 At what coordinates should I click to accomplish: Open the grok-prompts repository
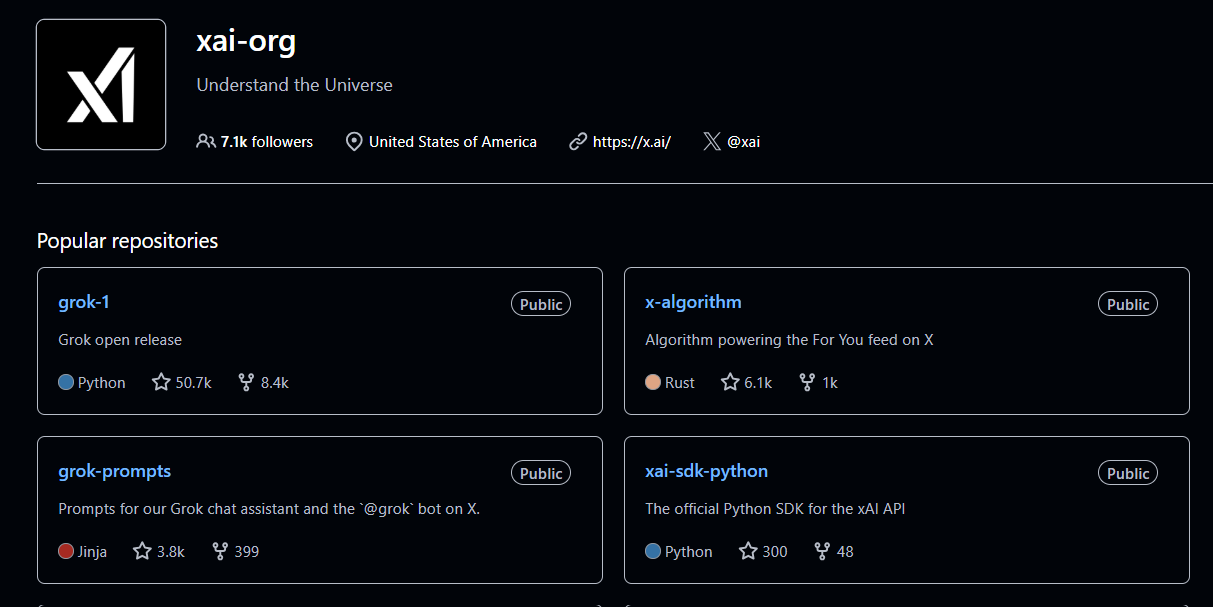(x=115, y=471)
